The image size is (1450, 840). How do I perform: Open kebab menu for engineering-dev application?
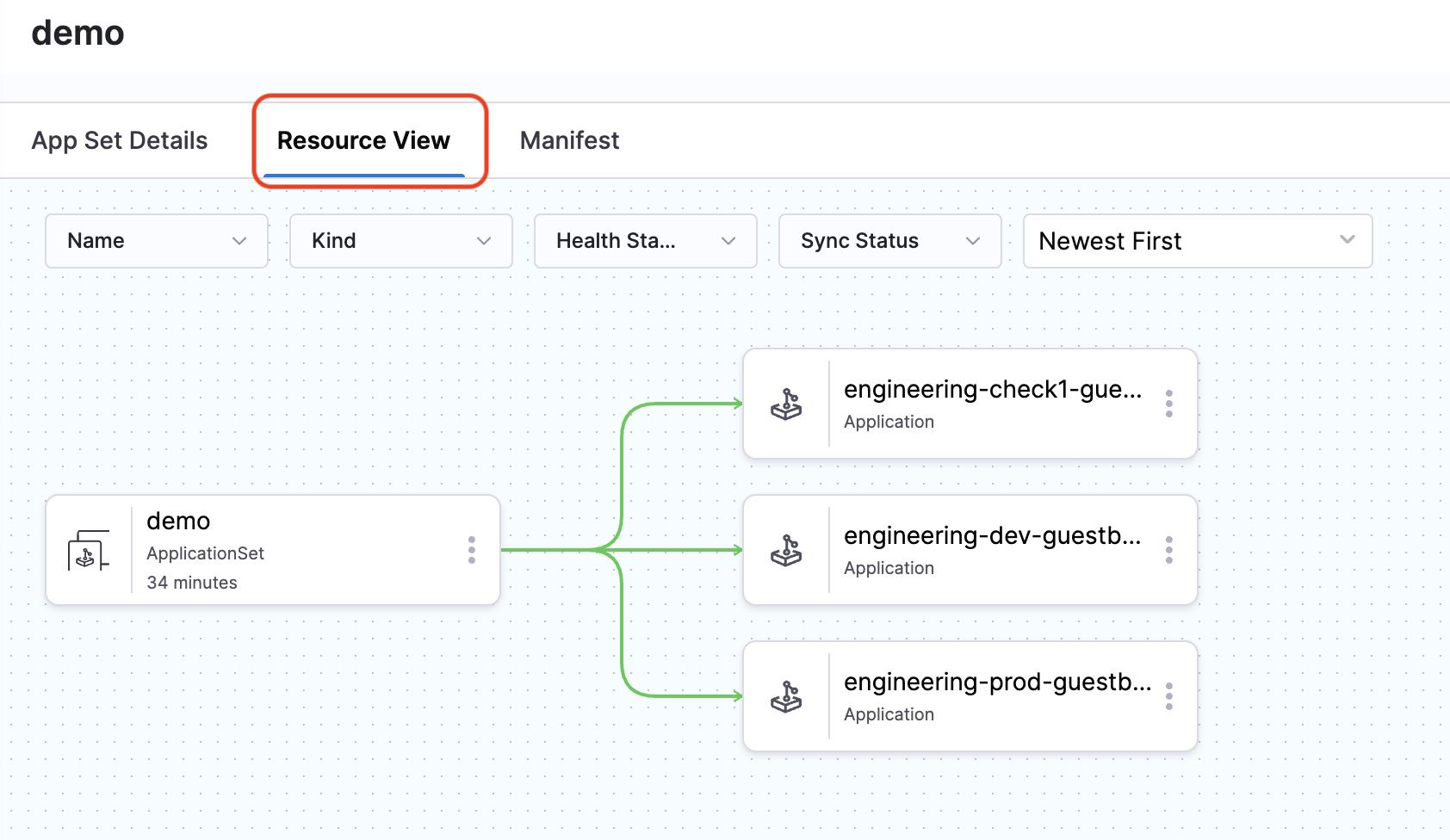tap(1168, 550)
